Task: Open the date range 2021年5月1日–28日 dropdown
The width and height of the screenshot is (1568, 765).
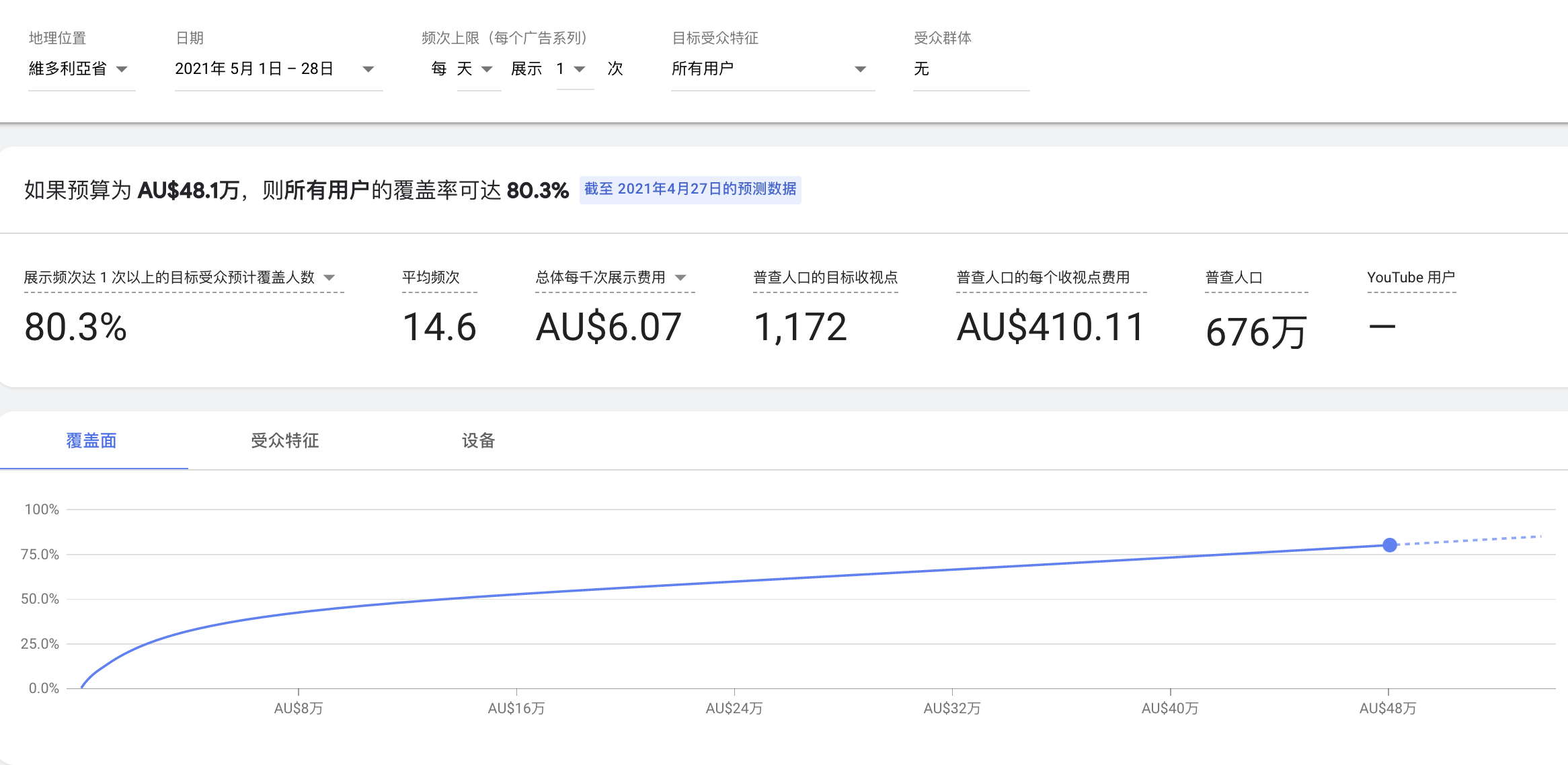Action: [278, 69]
